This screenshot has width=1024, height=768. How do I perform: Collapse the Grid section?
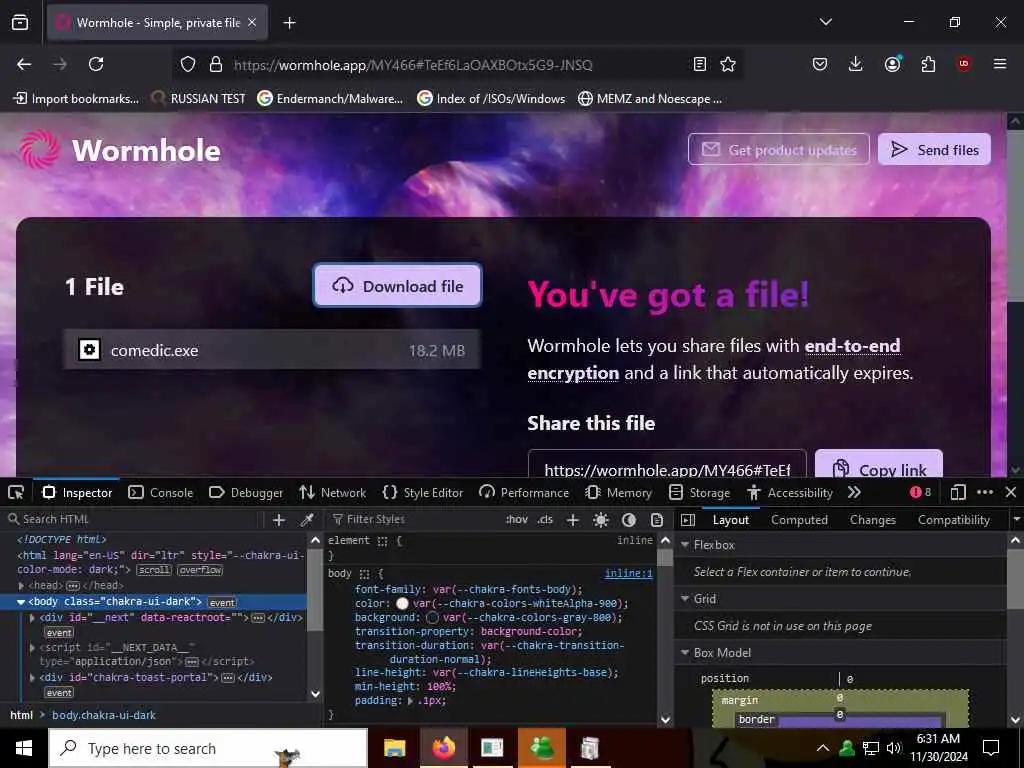click(685, 599)
